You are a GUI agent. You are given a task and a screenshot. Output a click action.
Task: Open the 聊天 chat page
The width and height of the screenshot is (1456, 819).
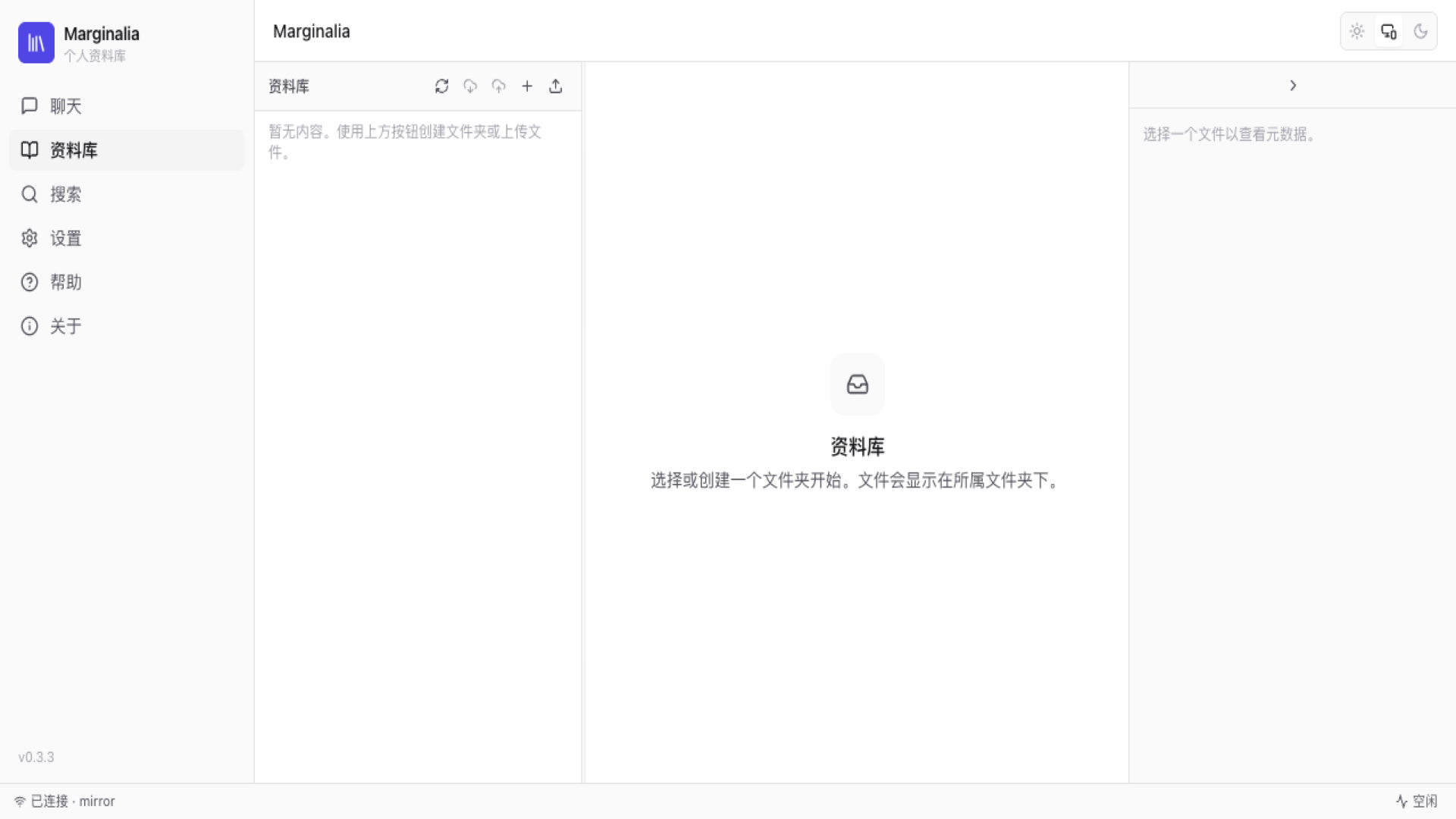point(127,106)
